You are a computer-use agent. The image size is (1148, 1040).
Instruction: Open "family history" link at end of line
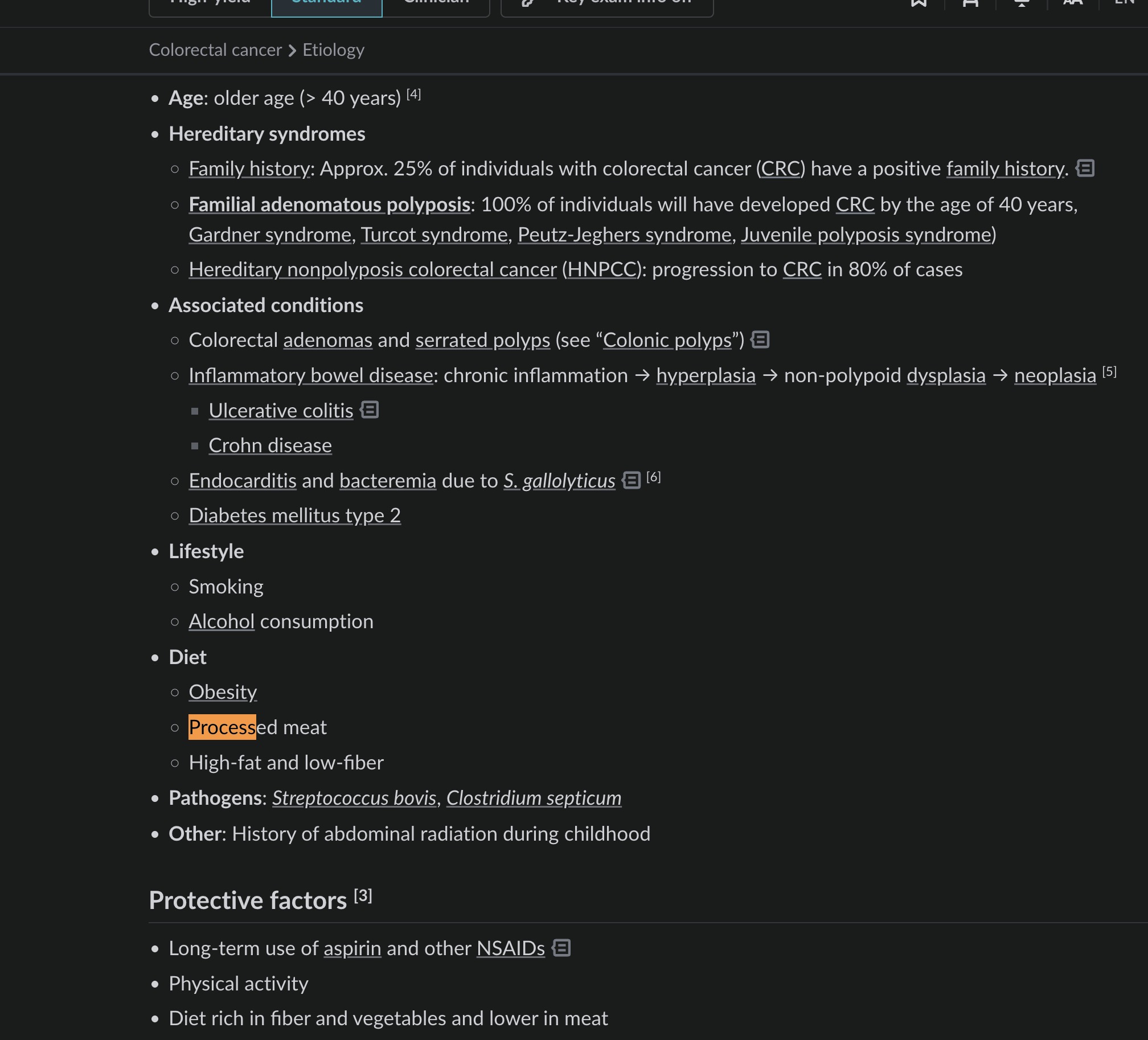1005,169
